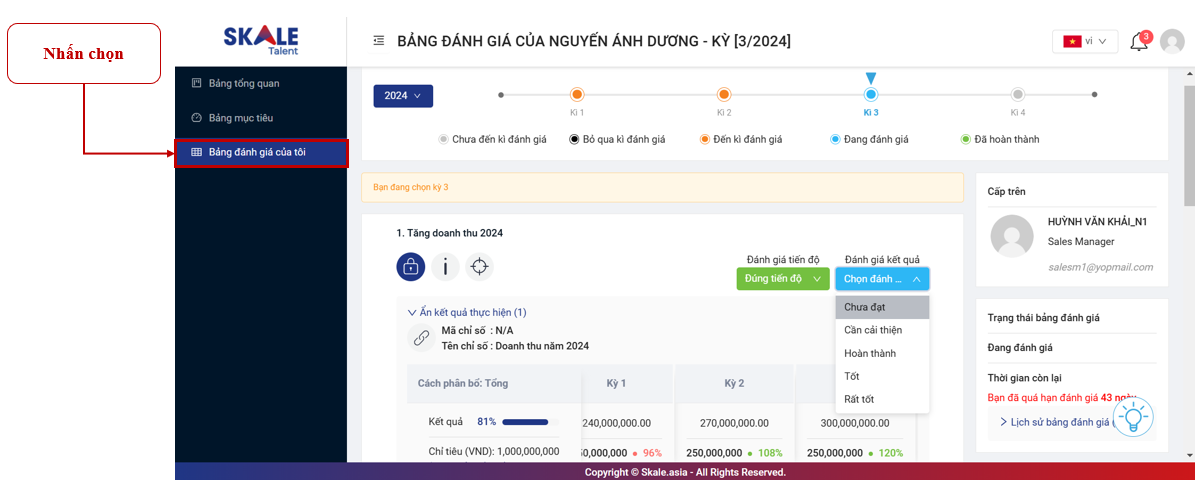Image resolution: width=1196 pixels, height=480 pixels.
Task: Click the info icon beside the lock
Action: click(445, 266)
